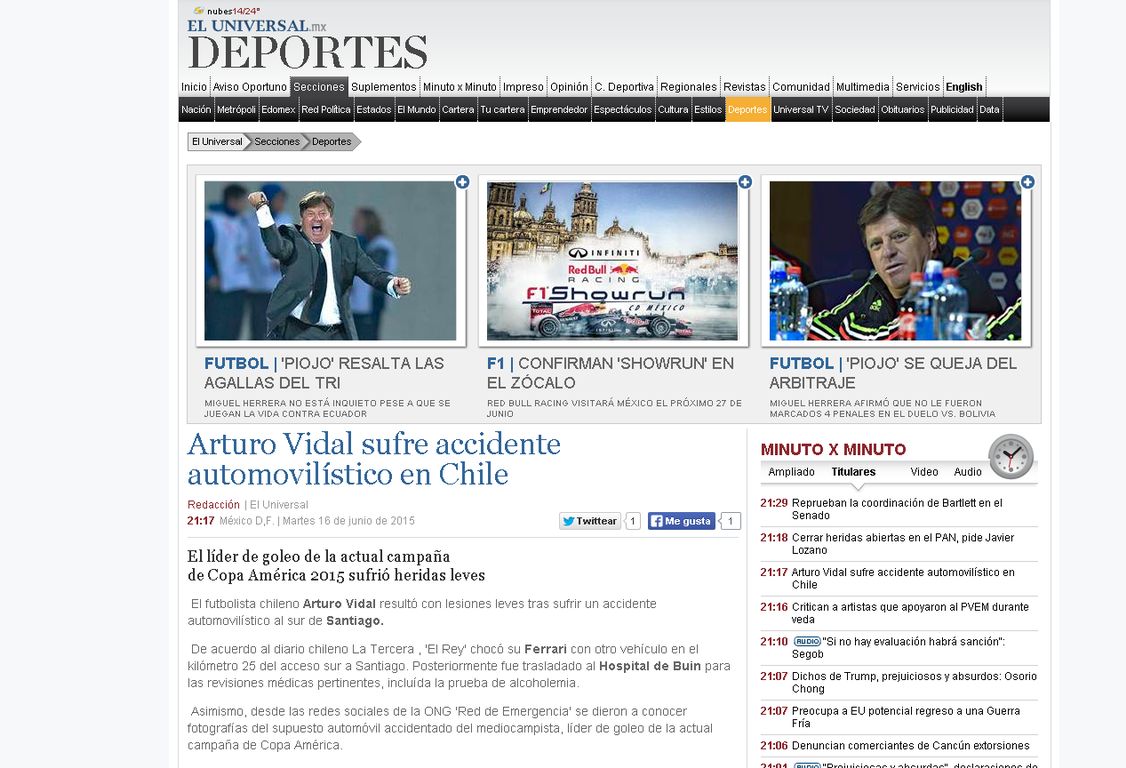The height and width of the screenshot is (768, 1126).
Task: Open Red Política section
Action: (x=325, y=109)
